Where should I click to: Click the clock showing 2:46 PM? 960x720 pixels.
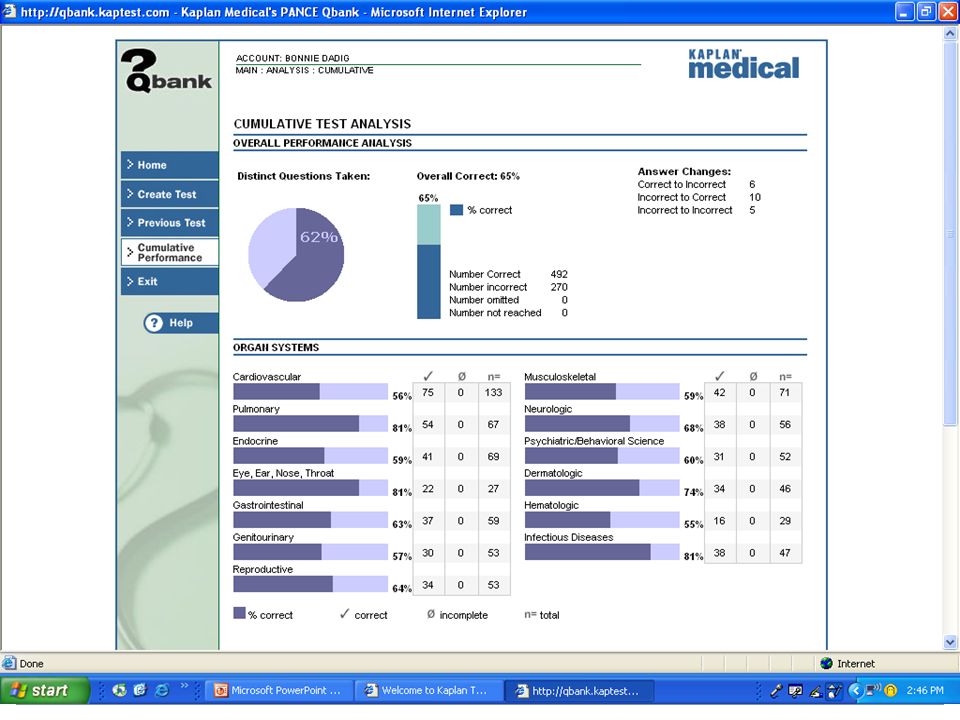tap(925, 691)
